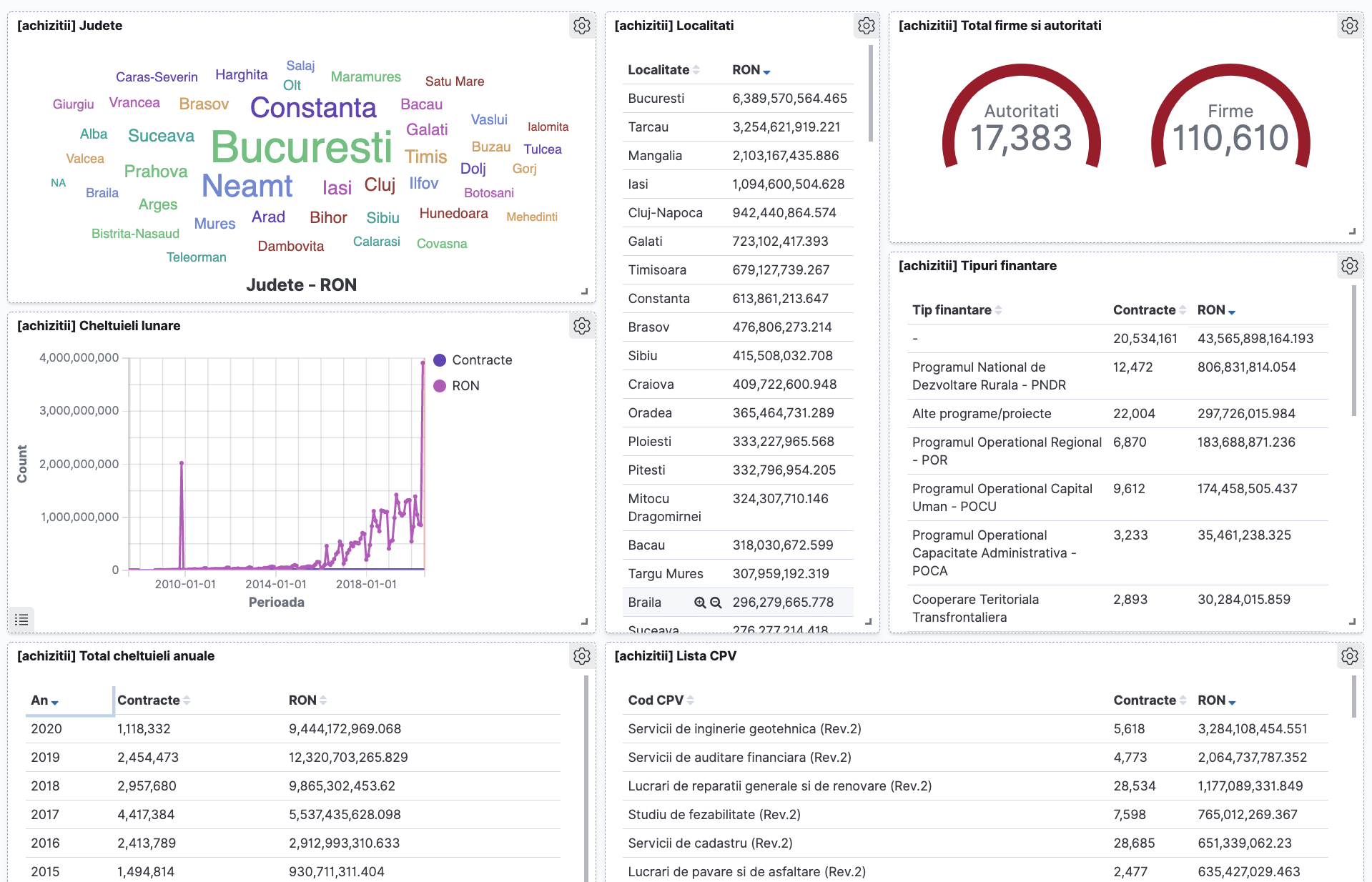
Task: Click Servicii de inginerie geotehnica (Rev.2) row
Action: 976,729
